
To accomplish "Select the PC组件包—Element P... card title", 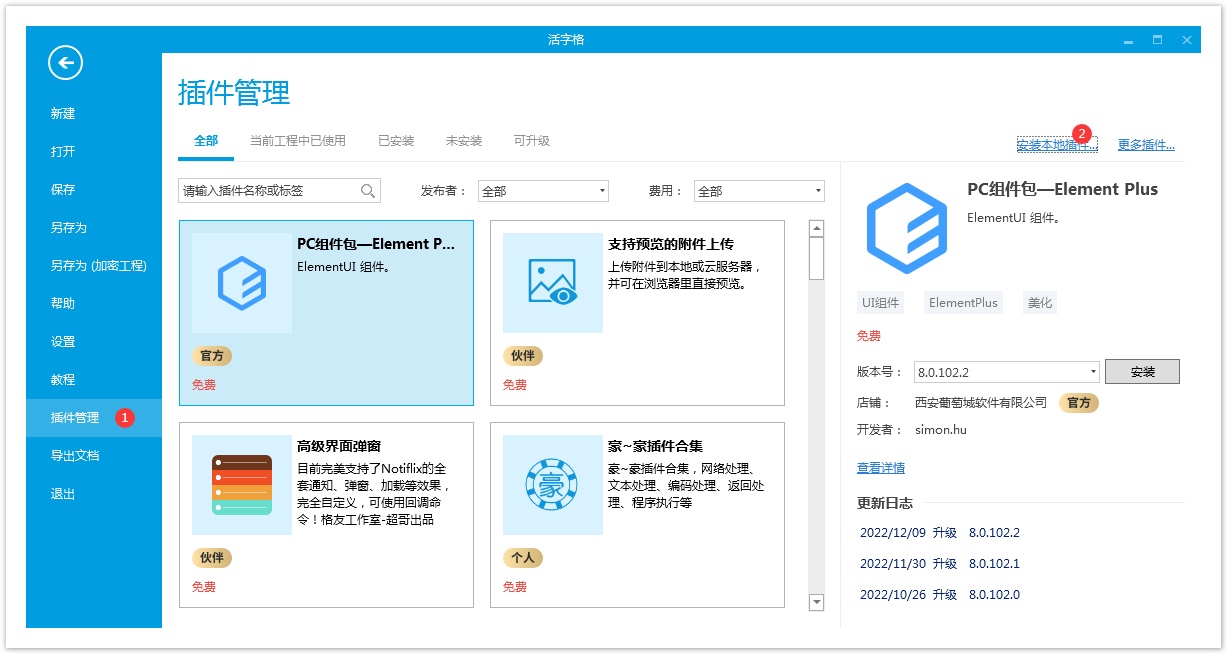I will tap(376, 244).
